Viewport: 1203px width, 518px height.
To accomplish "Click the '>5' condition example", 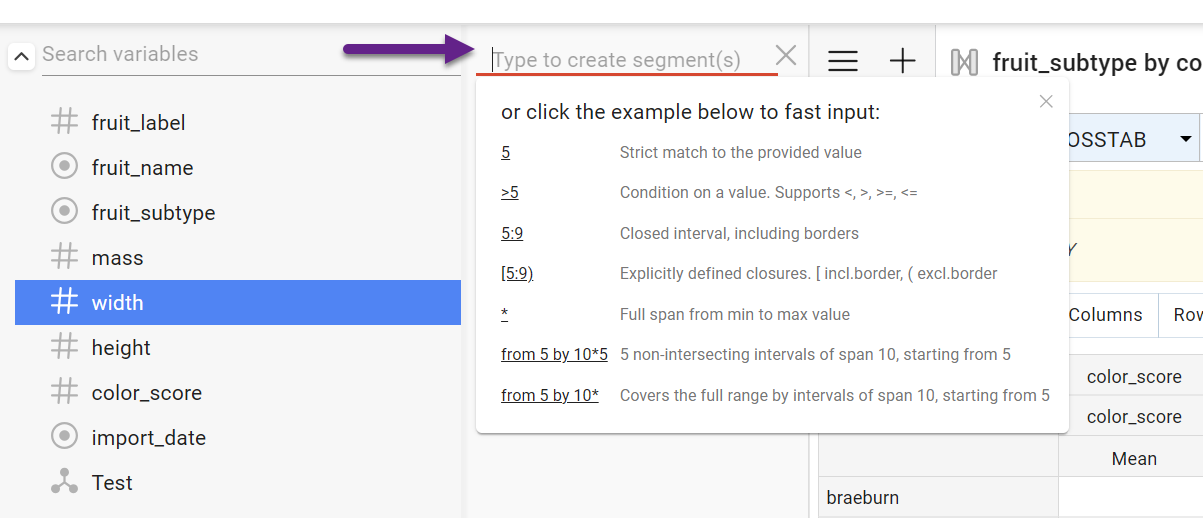I will point(510,192).
